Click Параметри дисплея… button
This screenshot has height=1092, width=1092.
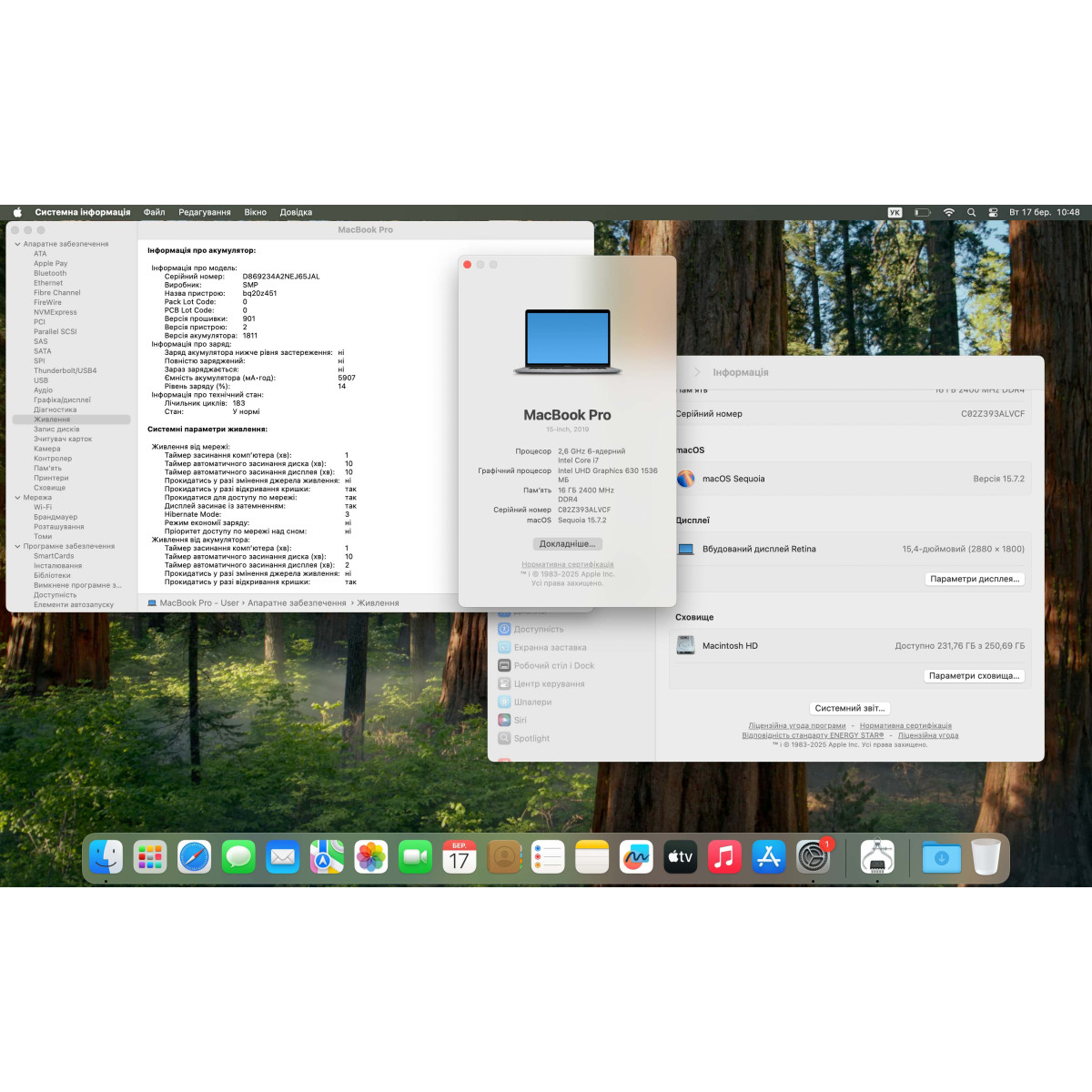click(976, 579)
